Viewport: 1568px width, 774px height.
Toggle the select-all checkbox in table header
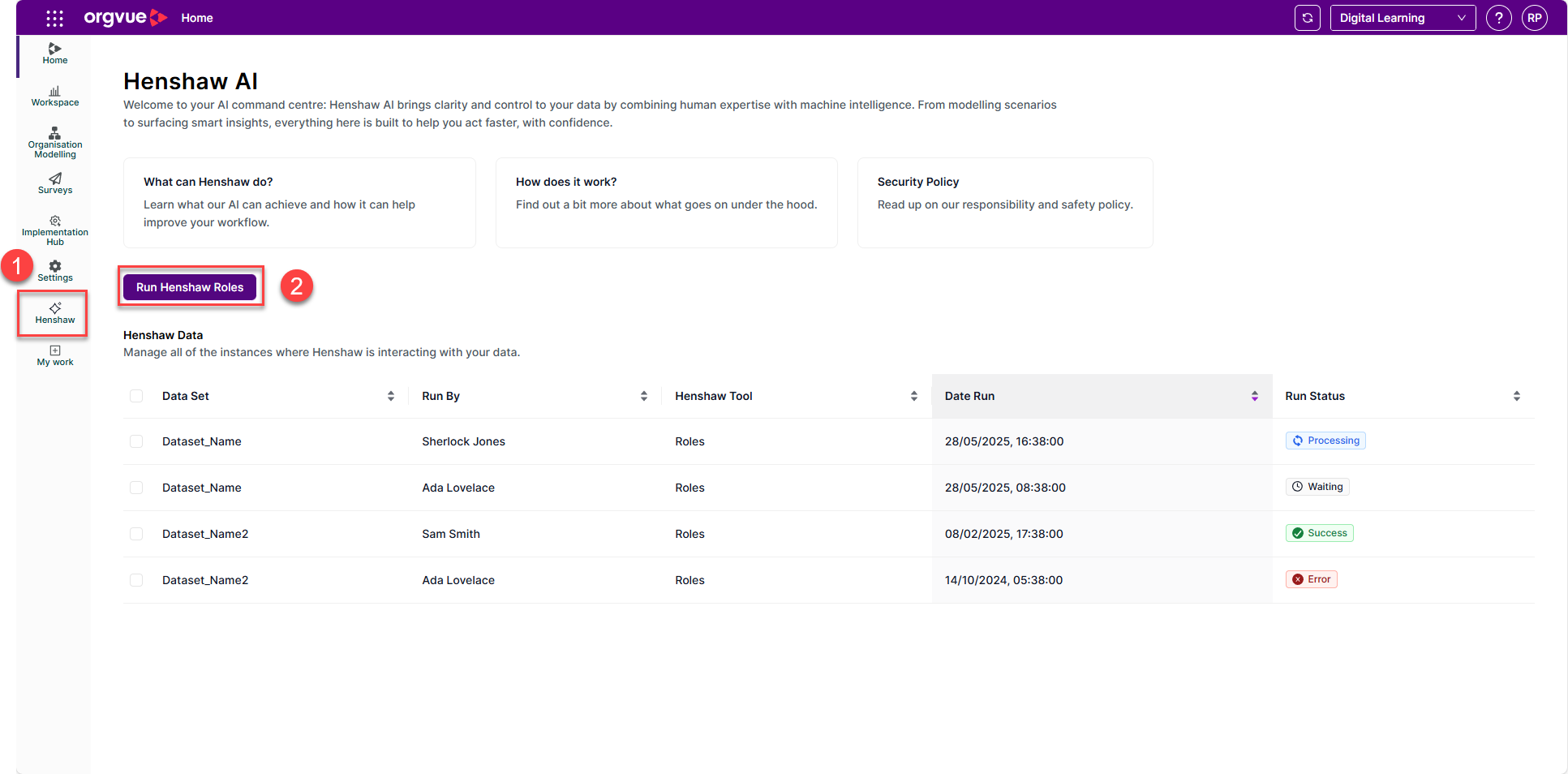[136, 396]
